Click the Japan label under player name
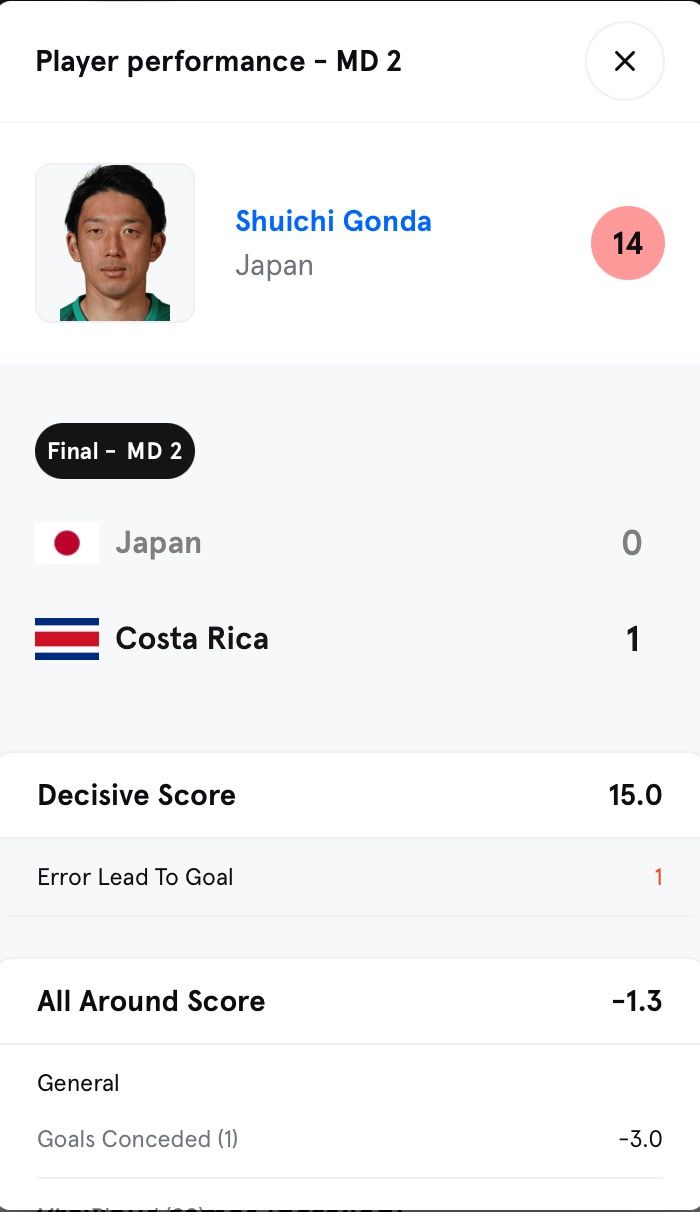700x1212 pixels. point(274,266)
